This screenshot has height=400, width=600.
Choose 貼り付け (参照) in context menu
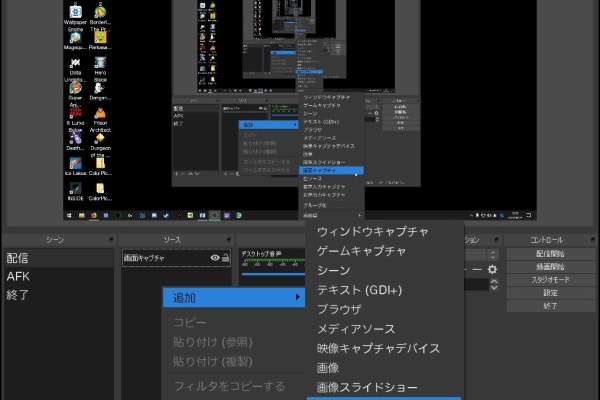click(213, 342)
